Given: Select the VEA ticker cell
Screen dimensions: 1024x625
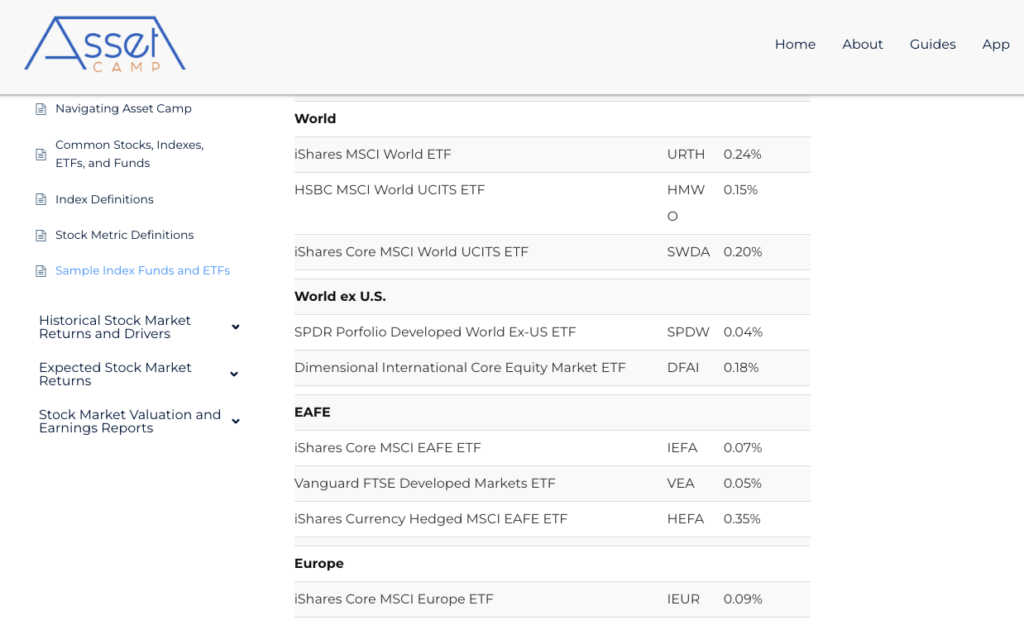Looking at the screenshot, I should (680, 484).
